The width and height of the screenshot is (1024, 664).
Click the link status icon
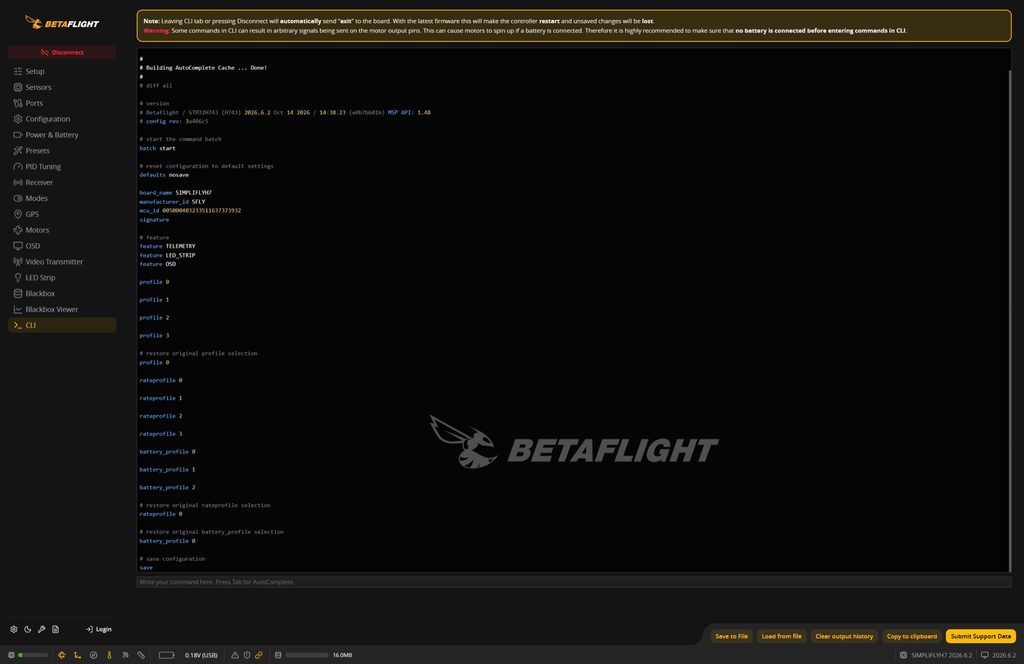[x=259, y=655]
